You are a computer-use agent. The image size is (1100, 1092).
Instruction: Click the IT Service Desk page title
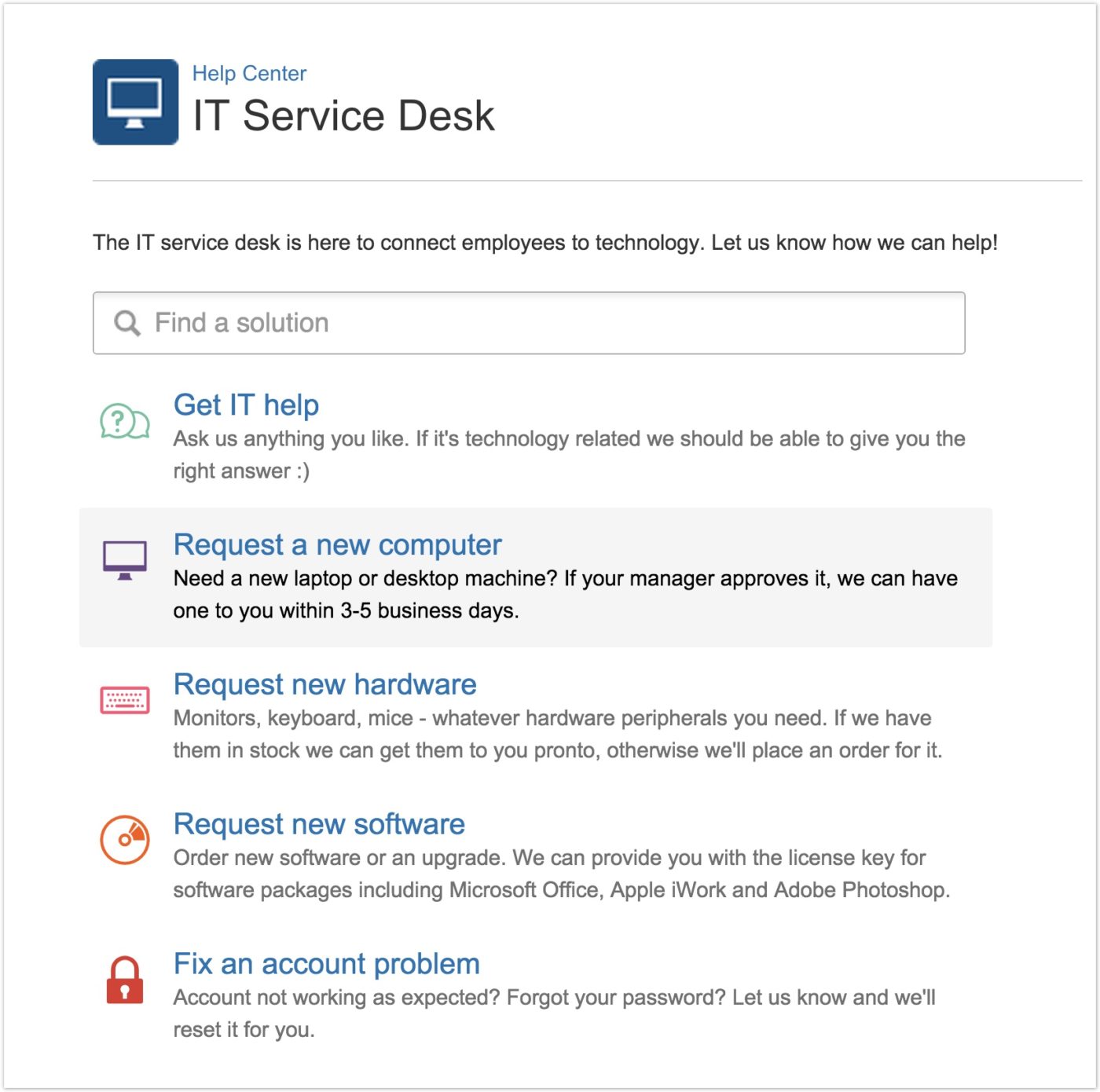click(x=343, y=115)
